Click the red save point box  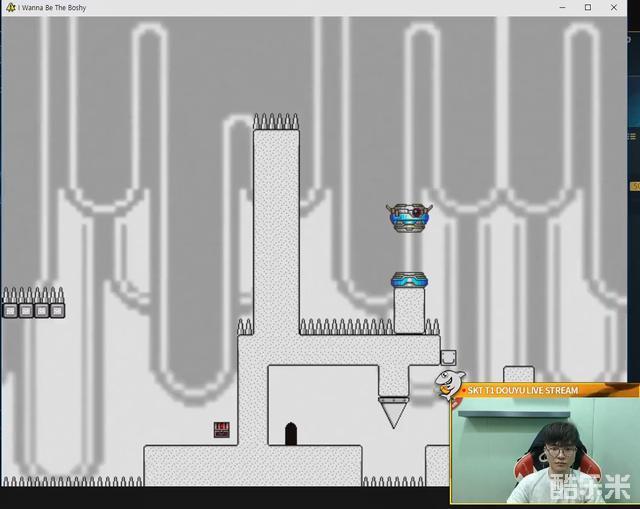click(222, 430)
